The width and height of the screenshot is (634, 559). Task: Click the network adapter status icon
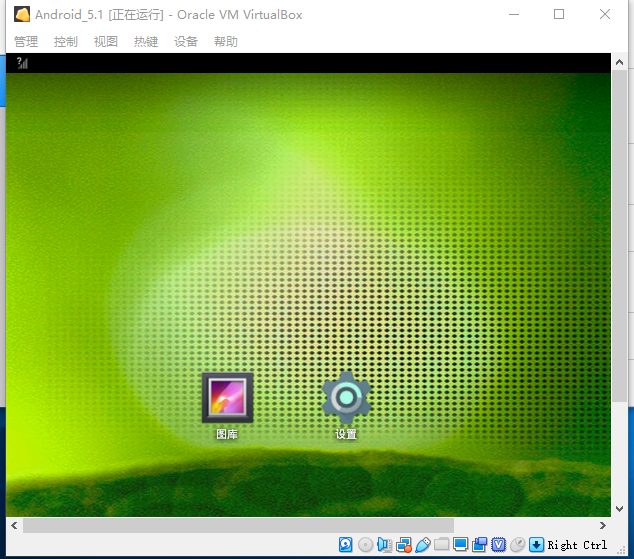point(404,545)
